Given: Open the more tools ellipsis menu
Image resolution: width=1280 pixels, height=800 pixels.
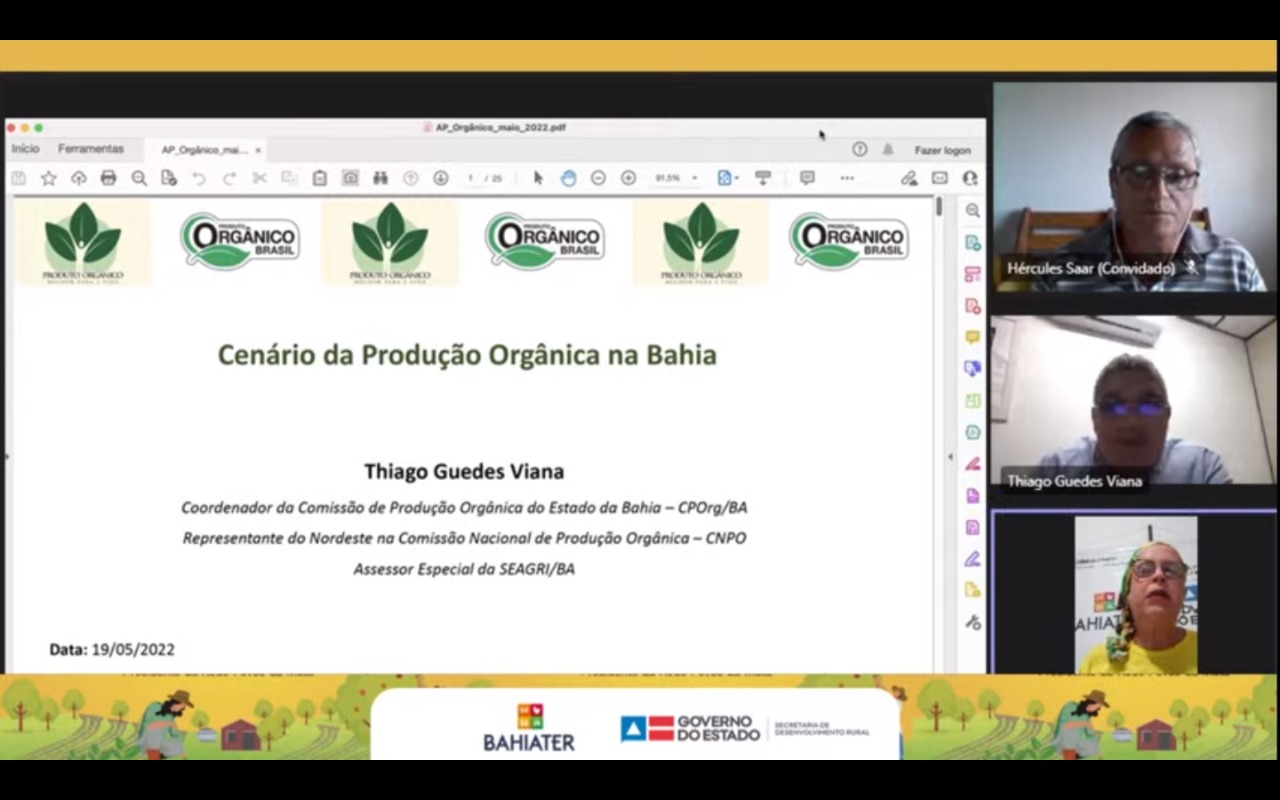Looking at the screenshot, I should coord(847,178).
